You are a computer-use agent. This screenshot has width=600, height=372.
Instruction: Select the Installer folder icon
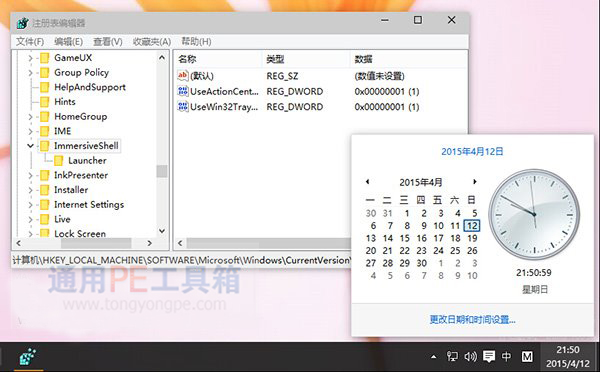tap(45, 190)
